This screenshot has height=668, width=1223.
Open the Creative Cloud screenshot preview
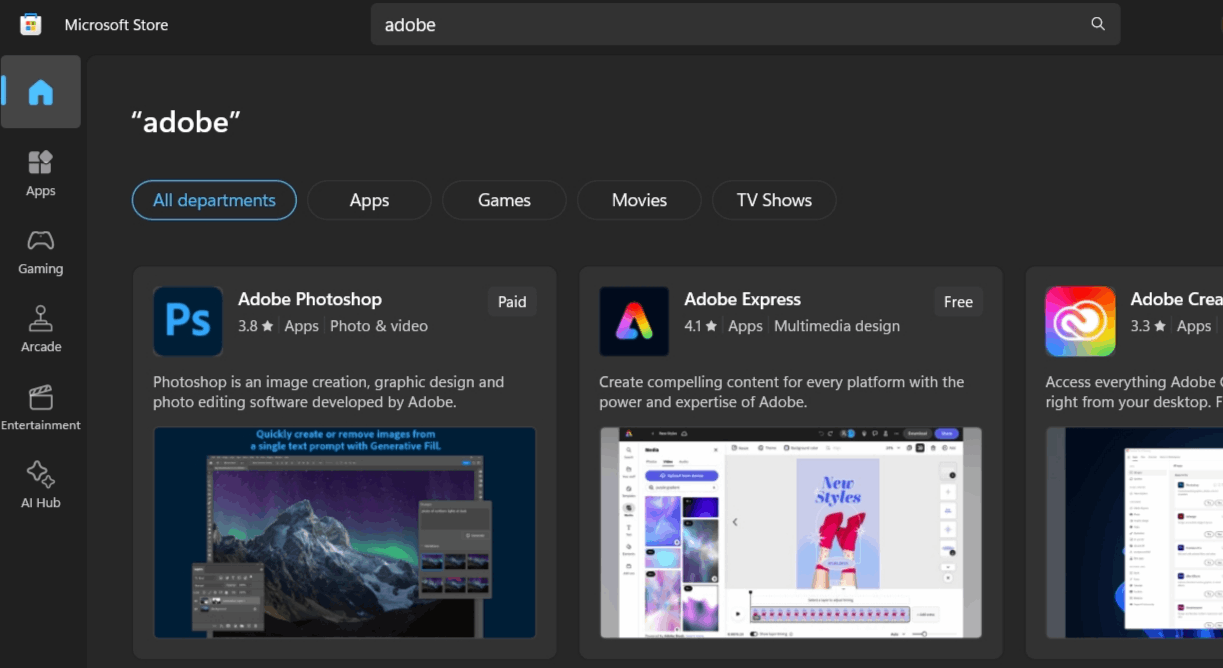1134,533
